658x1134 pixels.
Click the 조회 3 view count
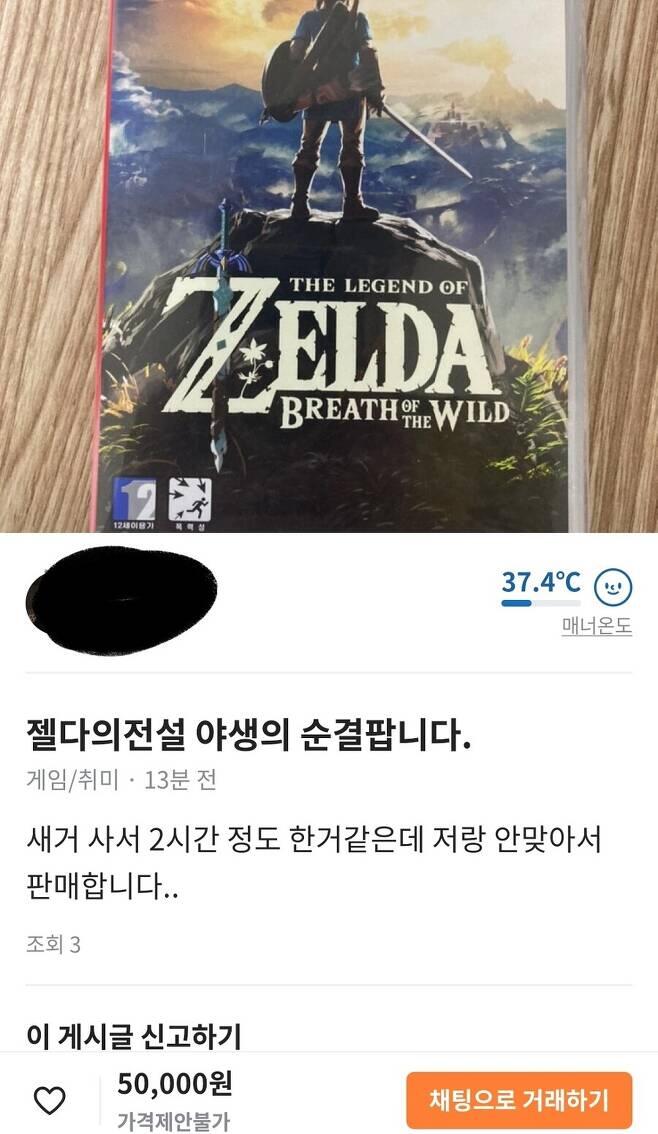click(54, 944)
